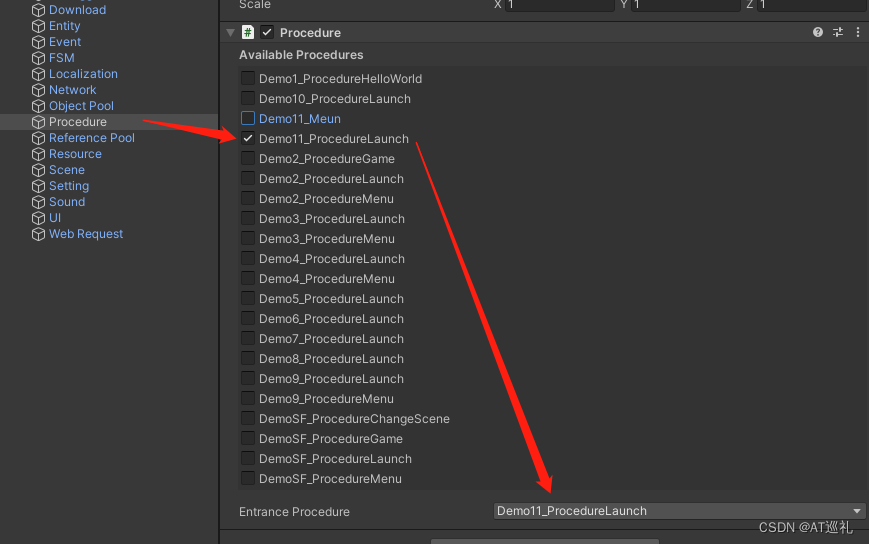Click the Procedure object cube icon

click(x=38, y=122)
